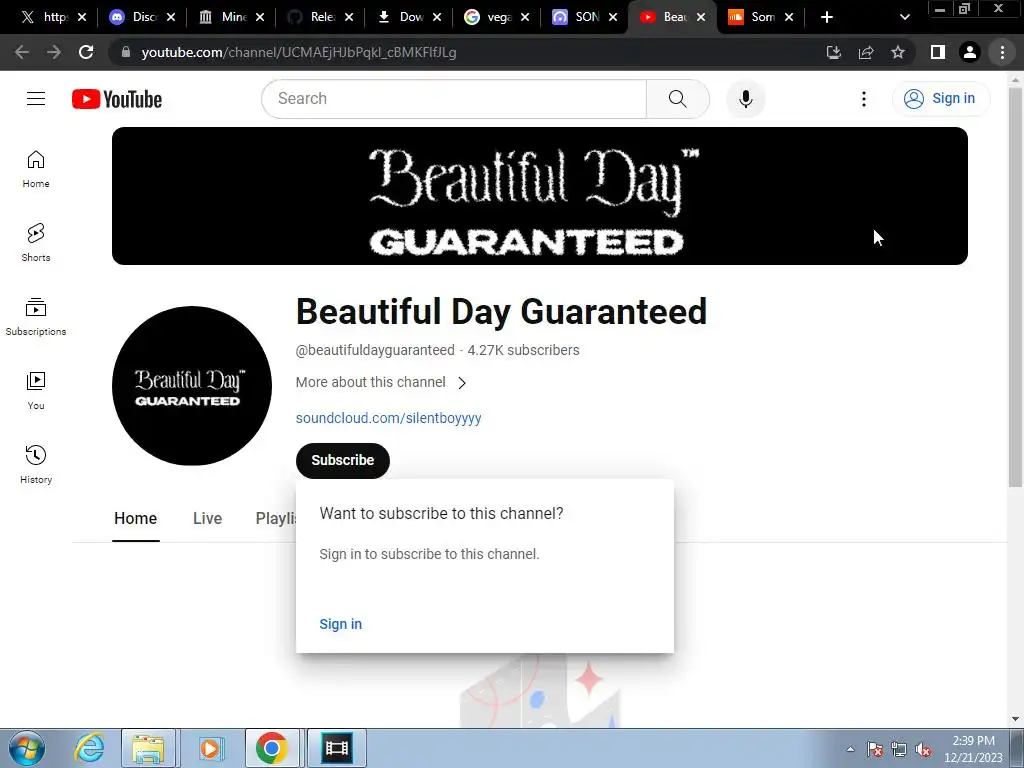Share this page from address bar
Viewport: 1024px width, 768px height.
point(866,52)
